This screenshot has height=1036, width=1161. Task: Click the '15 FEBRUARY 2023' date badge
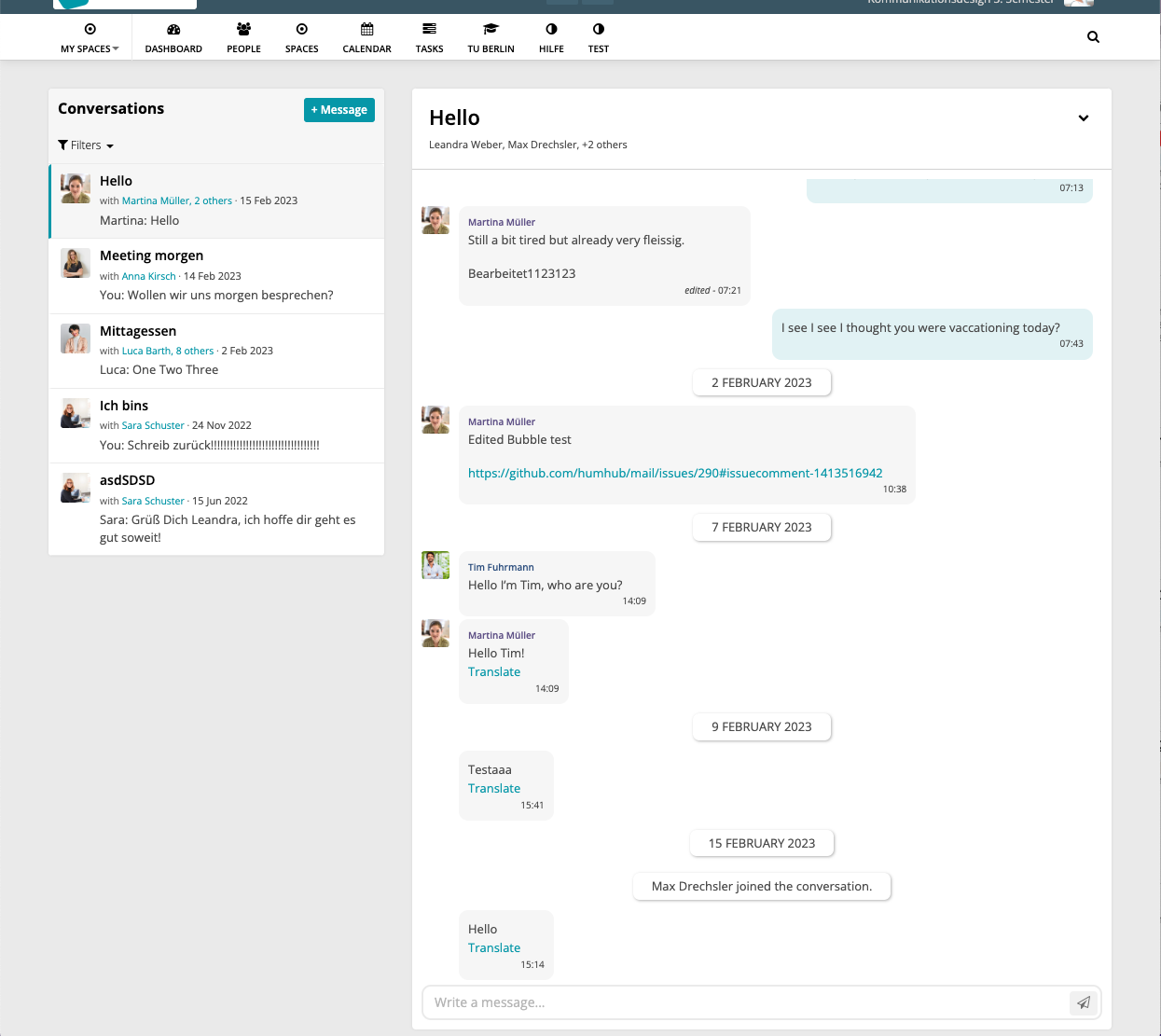762,843
